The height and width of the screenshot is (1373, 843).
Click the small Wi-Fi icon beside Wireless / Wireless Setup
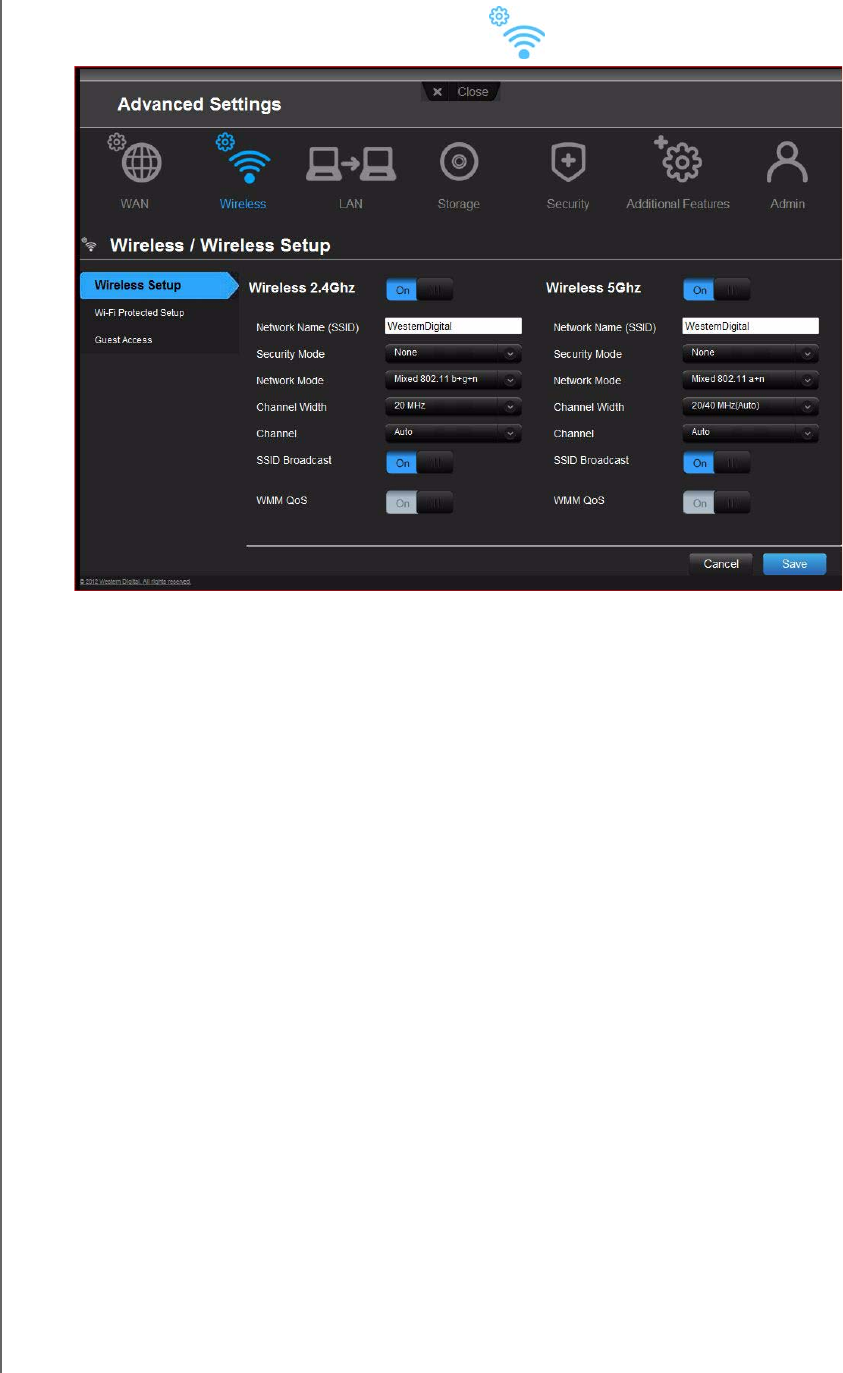pyautogui.click(x=90, y=244)
